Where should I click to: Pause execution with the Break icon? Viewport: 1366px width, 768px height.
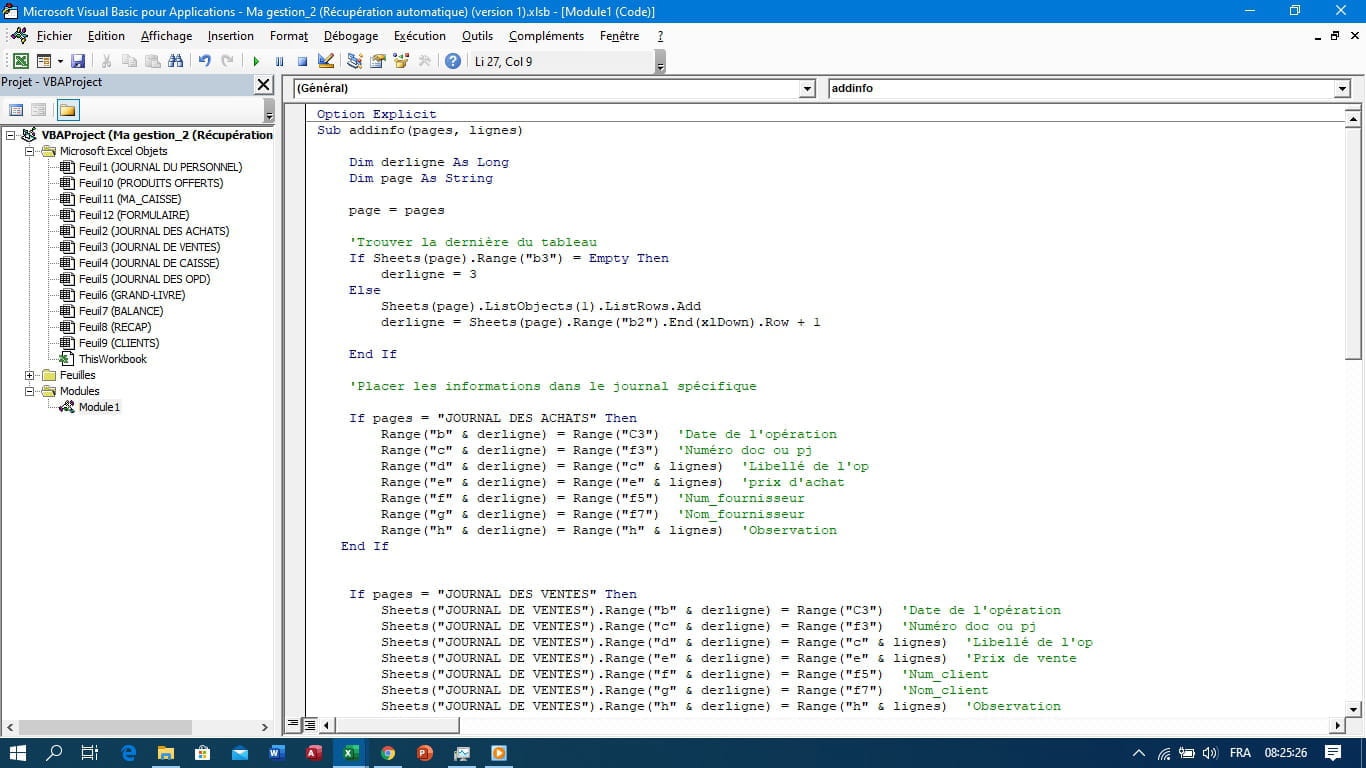[279, 61]
